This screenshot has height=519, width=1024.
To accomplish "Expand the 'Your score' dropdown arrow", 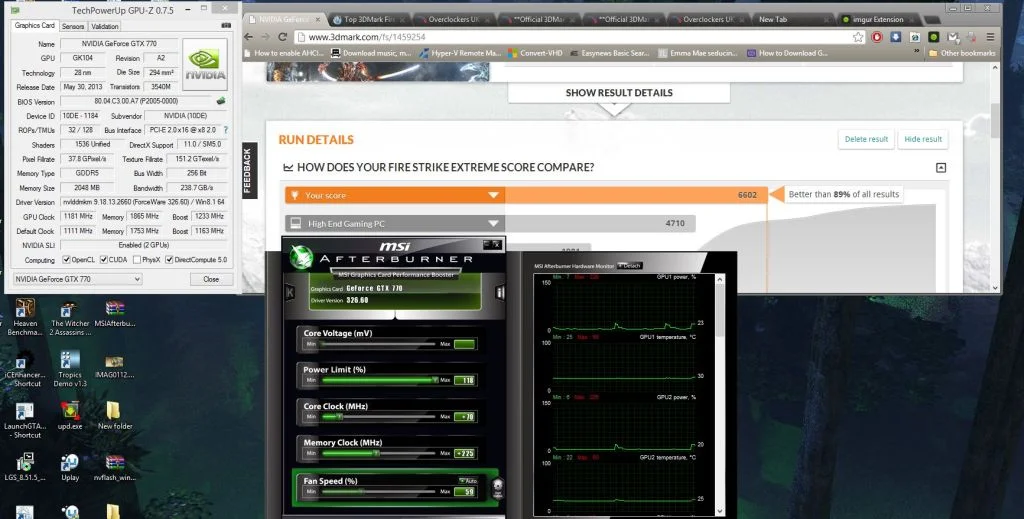I will coord(494,195).
